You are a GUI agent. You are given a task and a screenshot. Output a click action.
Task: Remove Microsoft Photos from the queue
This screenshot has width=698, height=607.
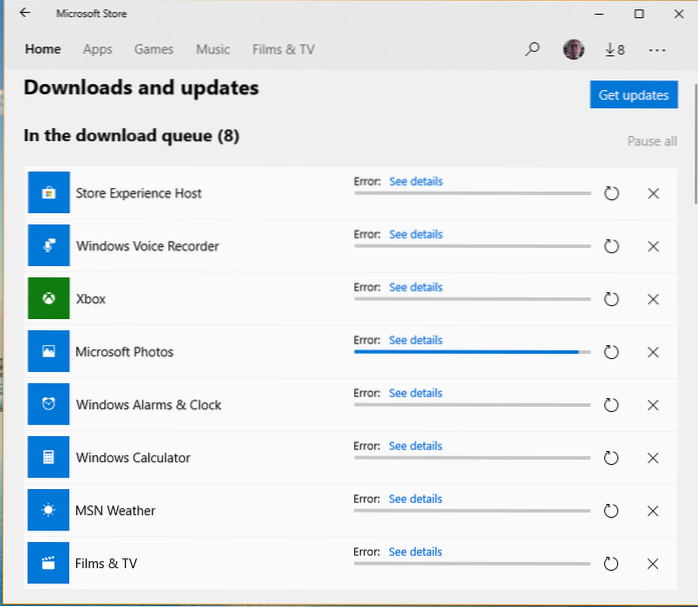pyautogui.click(x=653, y=352)
